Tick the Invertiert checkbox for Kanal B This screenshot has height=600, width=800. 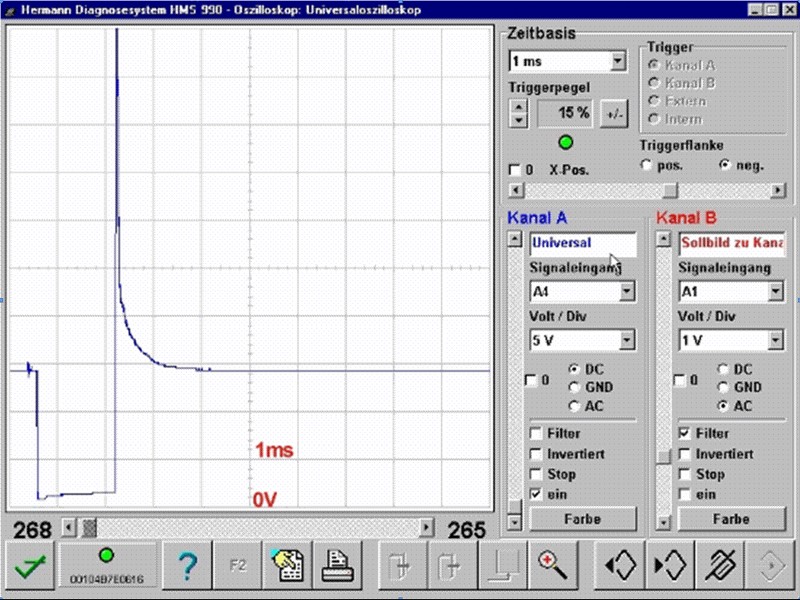click(x=685, y=454)
